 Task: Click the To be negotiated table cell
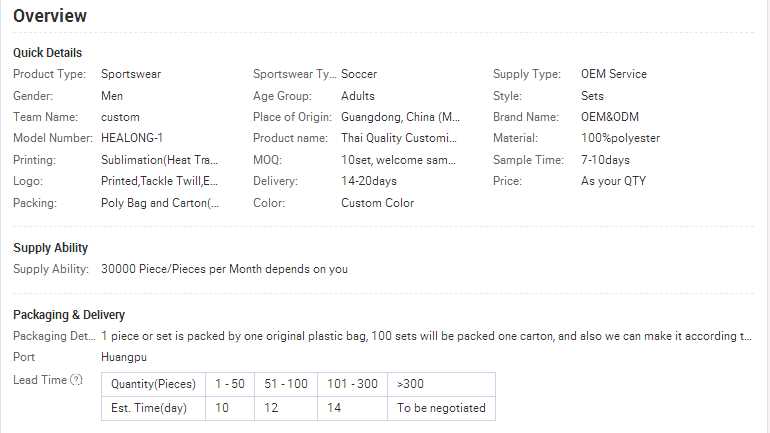(441, 407)
